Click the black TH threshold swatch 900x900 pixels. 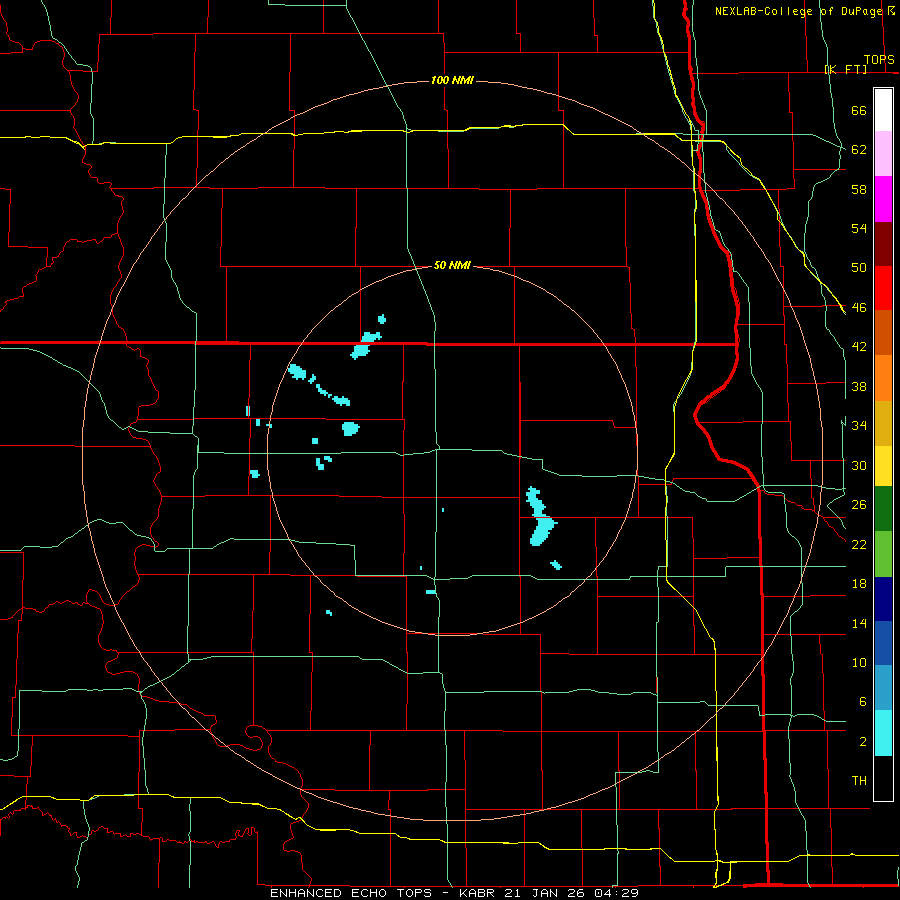883,778
